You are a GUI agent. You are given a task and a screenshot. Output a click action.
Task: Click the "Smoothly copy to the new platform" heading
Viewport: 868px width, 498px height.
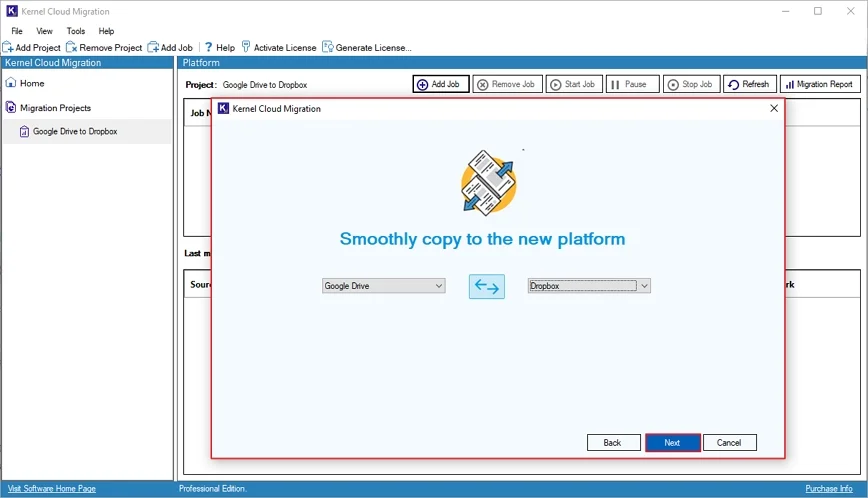point(482,239)
